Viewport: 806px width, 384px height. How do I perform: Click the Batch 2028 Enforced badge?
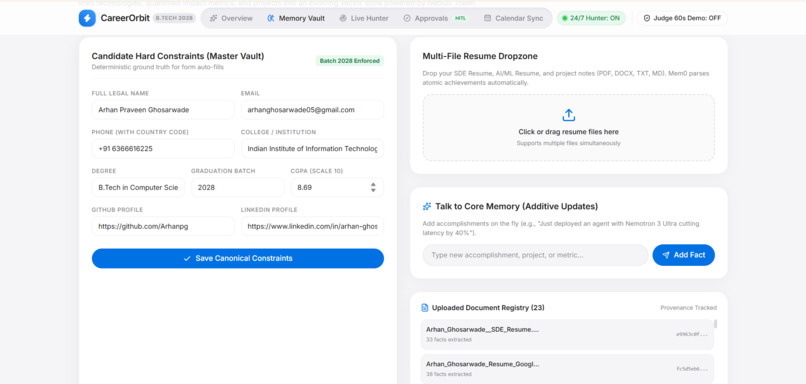[x=350, y=61]
